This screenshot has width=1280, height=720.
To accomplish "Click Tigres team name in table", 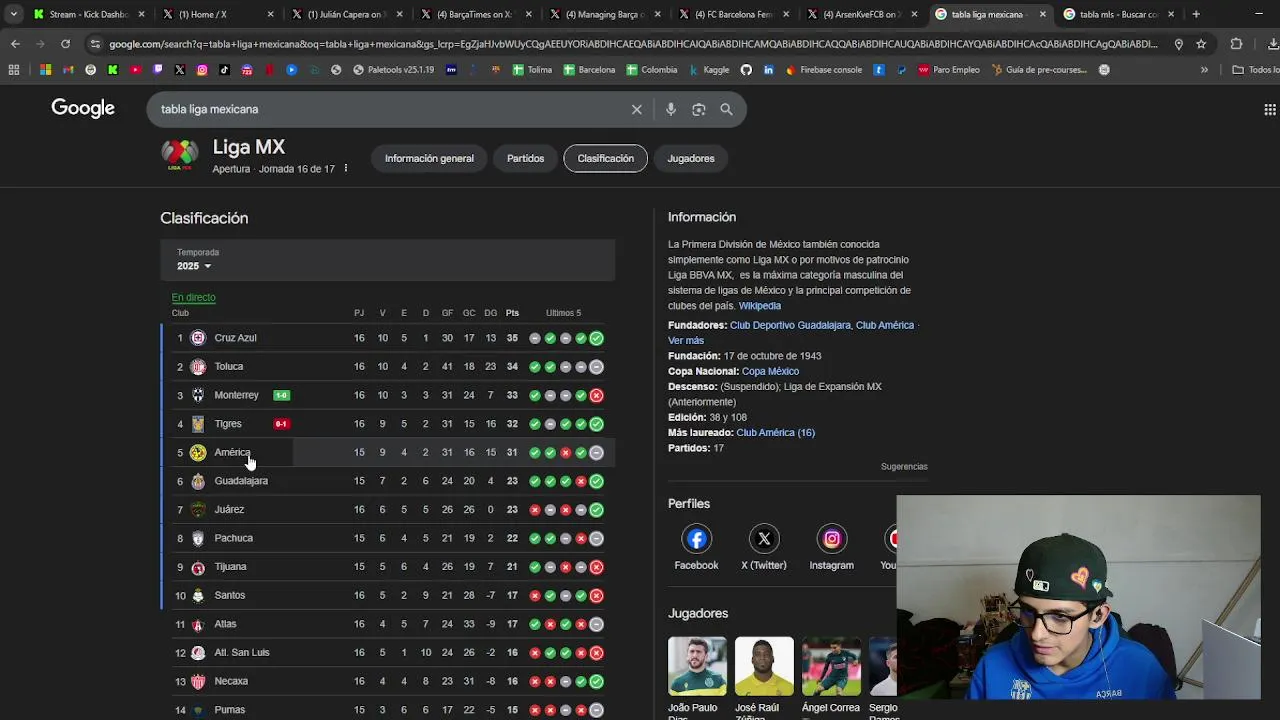I will [228, 424].
